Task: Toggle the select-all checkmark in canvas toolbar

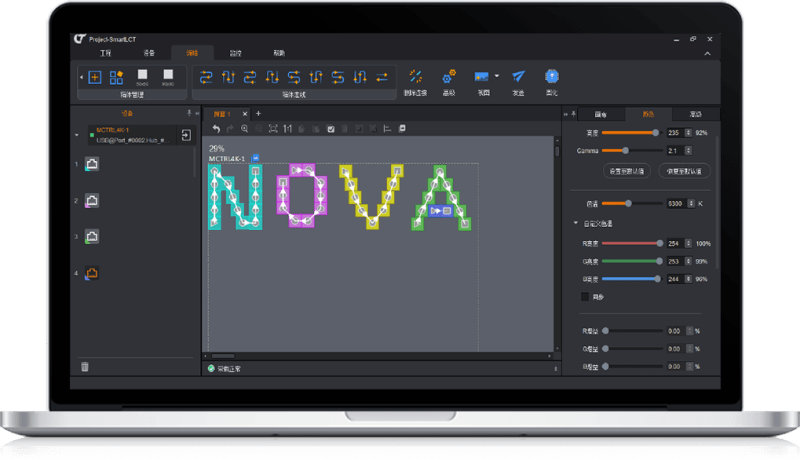Action: coord(331,129)
